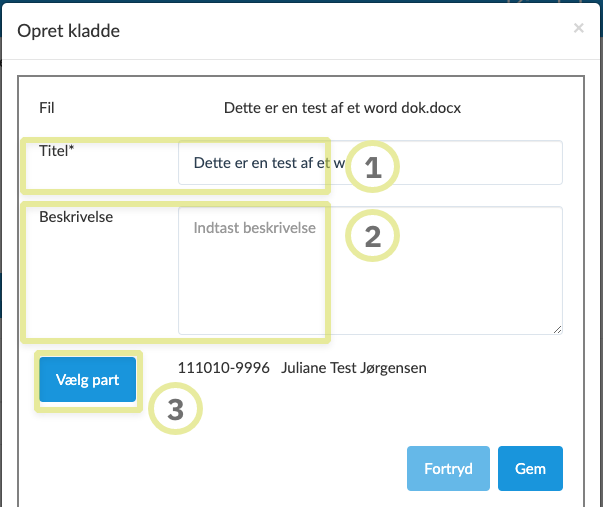The image size is (605, 507).
Task: Save the draft with Gem
Action: pyautogui.click(x=530, y=467)
